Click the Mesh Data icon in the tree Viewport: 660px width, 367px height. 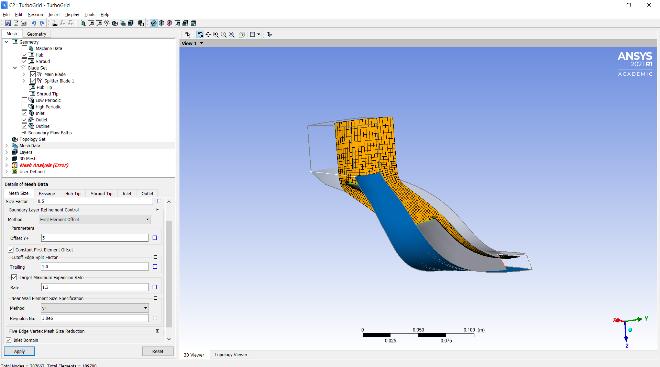click(15, 146)
